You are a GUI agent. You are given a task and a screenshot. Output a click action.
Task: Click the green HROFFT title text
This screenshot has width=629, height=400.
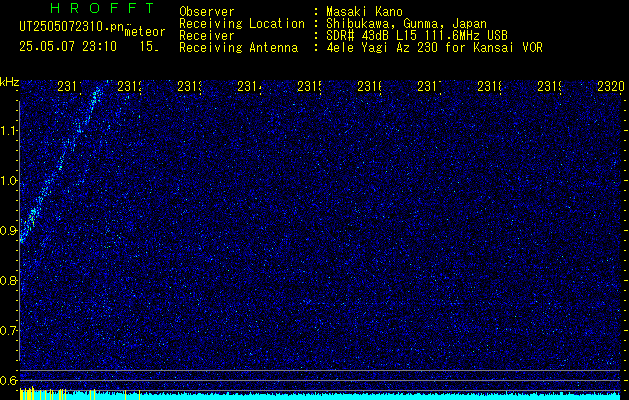pos(102,8)
